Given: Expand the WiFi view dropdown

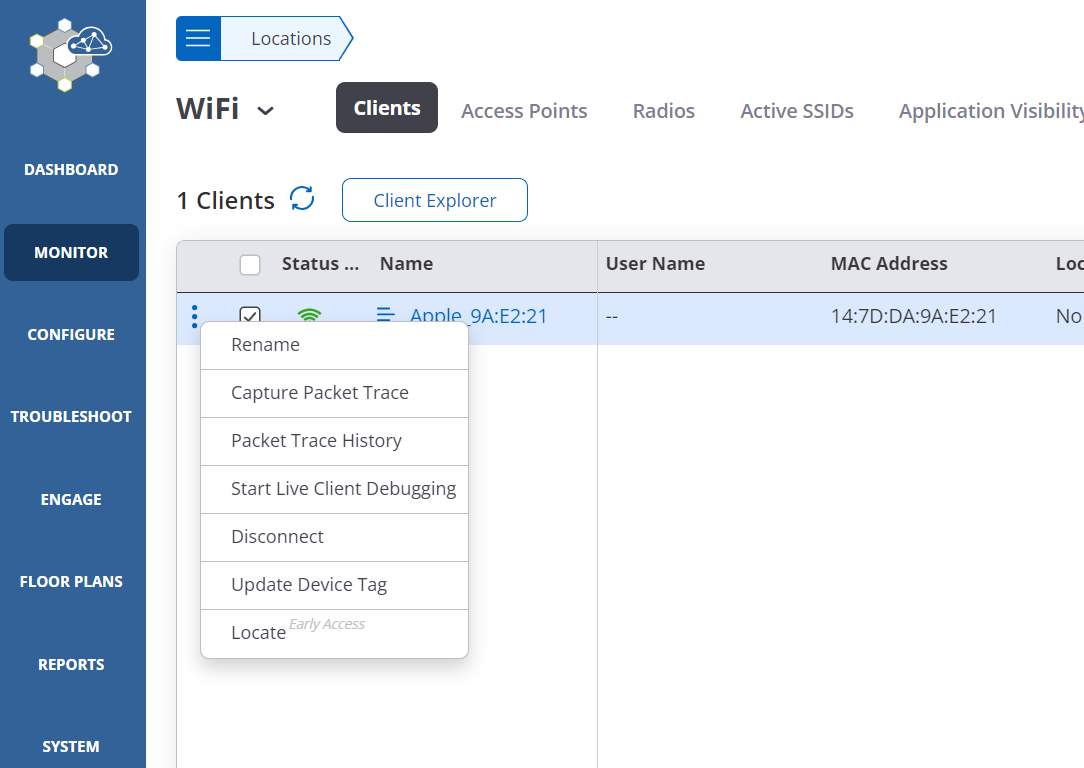Looking at the screenshot, I should tap(264, 110).
